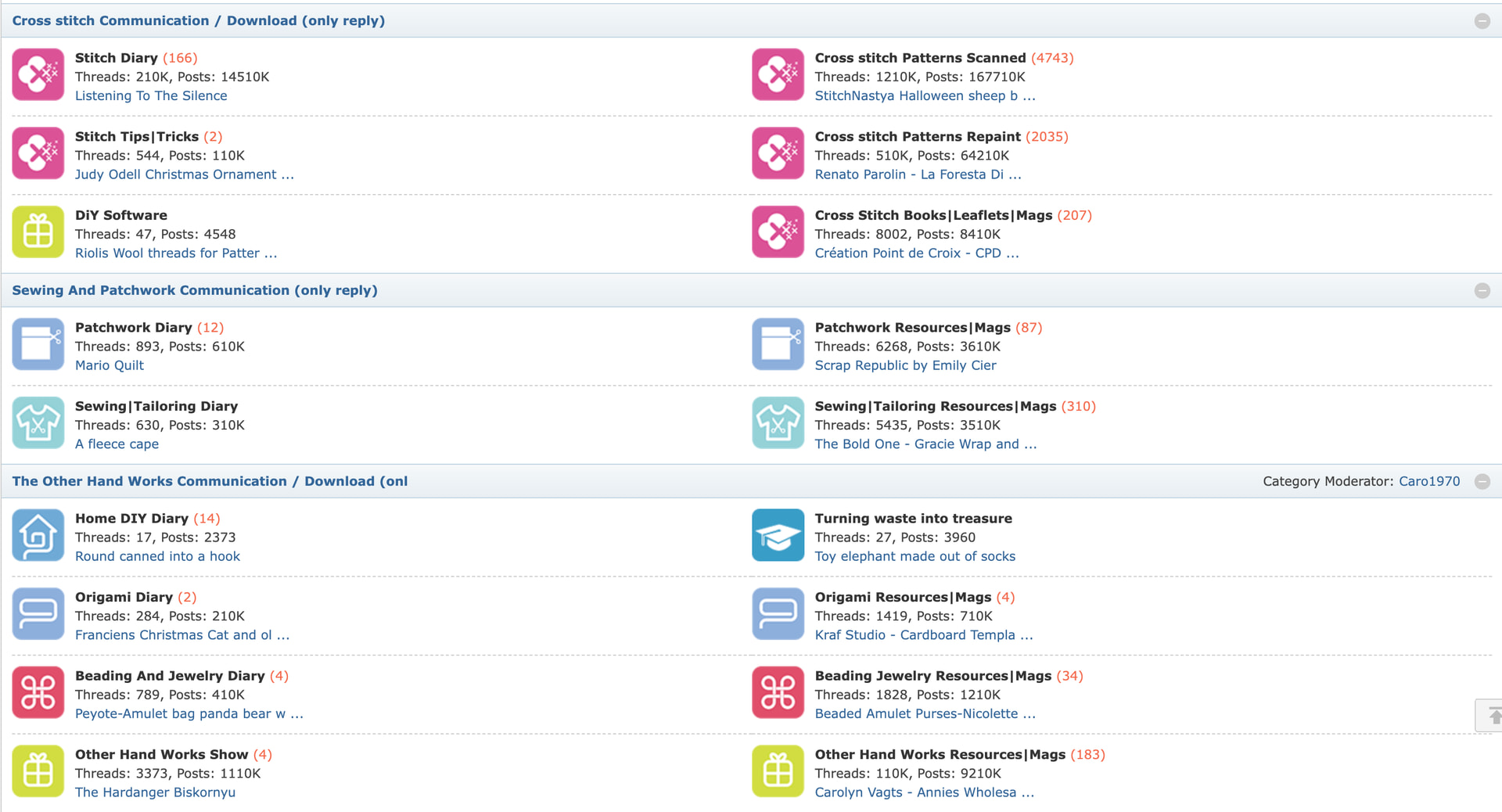Click the Turning waste into treasure icon

778,536
